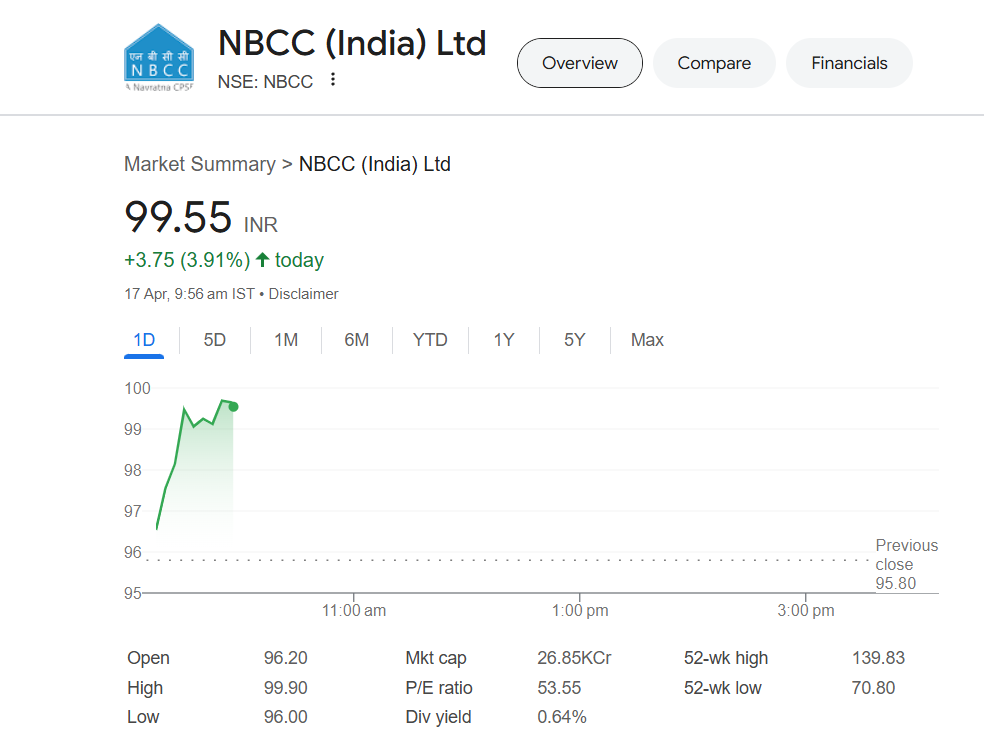The image size is (984, 739).
Task: Select the 6M chart range
Action: [x=356, y=340]
